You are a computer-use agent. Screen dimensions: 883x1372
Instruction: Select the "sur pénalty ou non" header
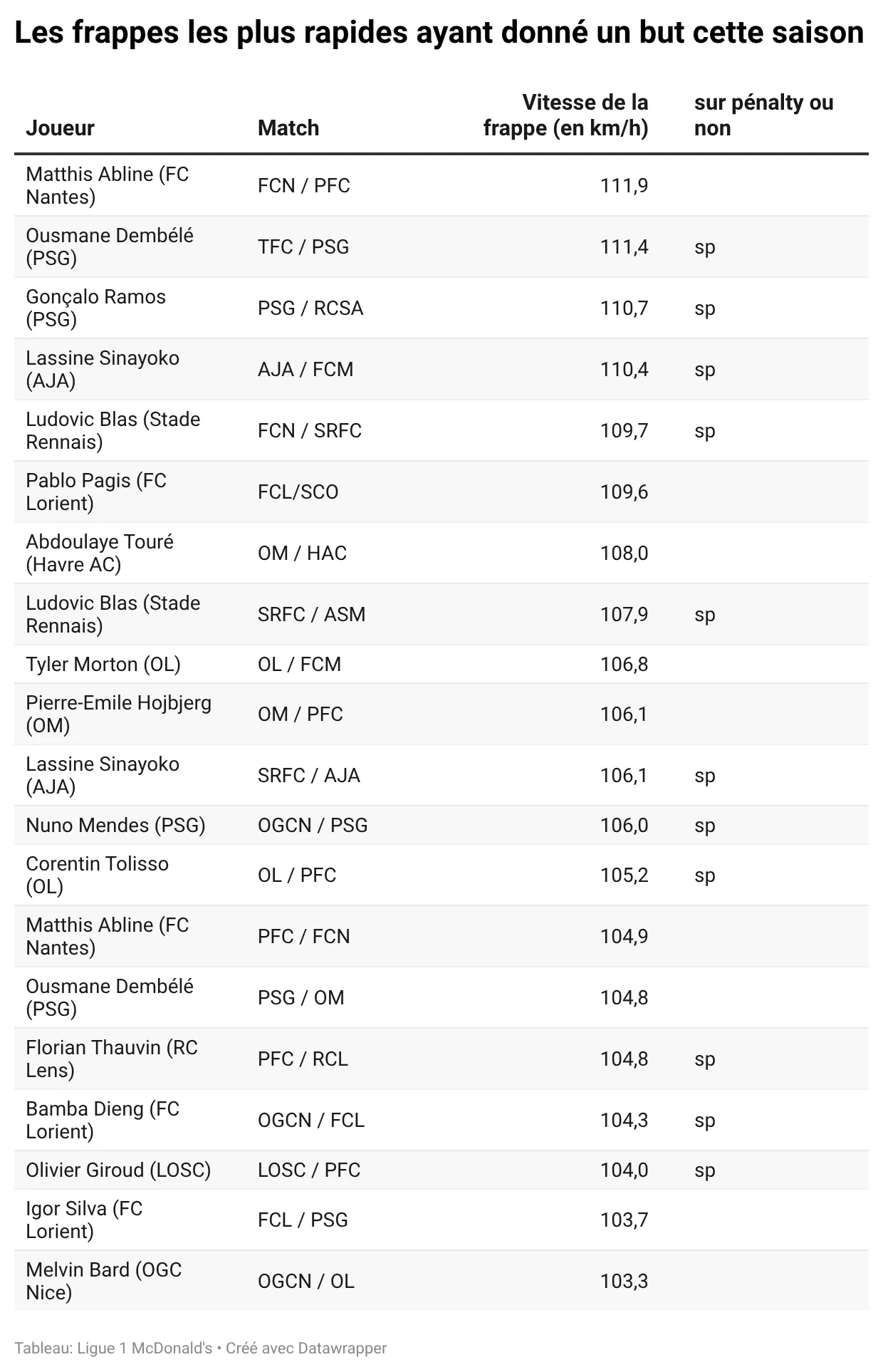click(763, 115)
